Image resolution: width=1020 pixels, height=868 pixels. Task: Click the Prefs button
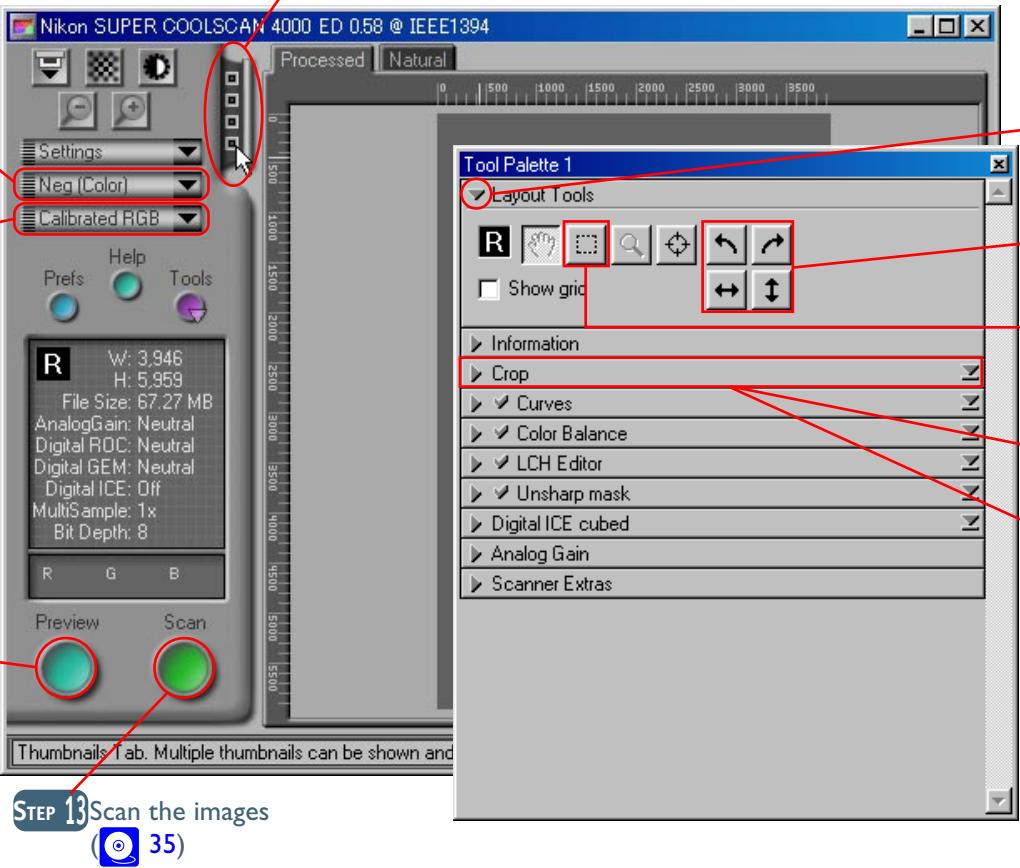pos(63,307)
